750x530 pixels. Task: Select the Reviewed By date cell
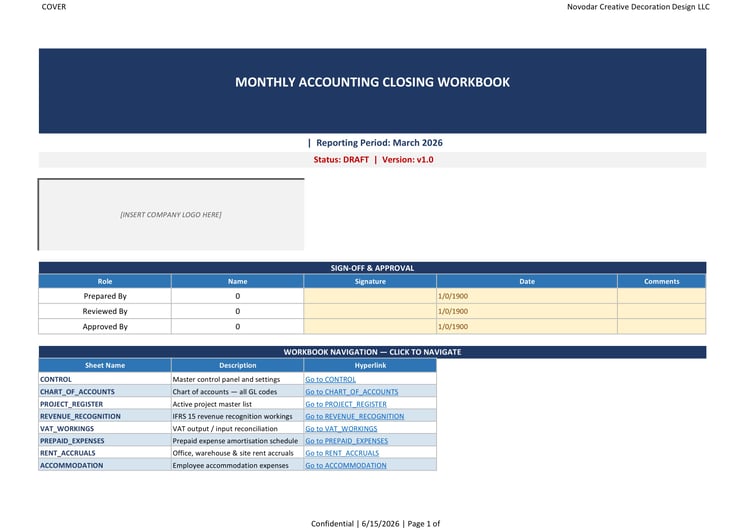[x=527, y=311]
